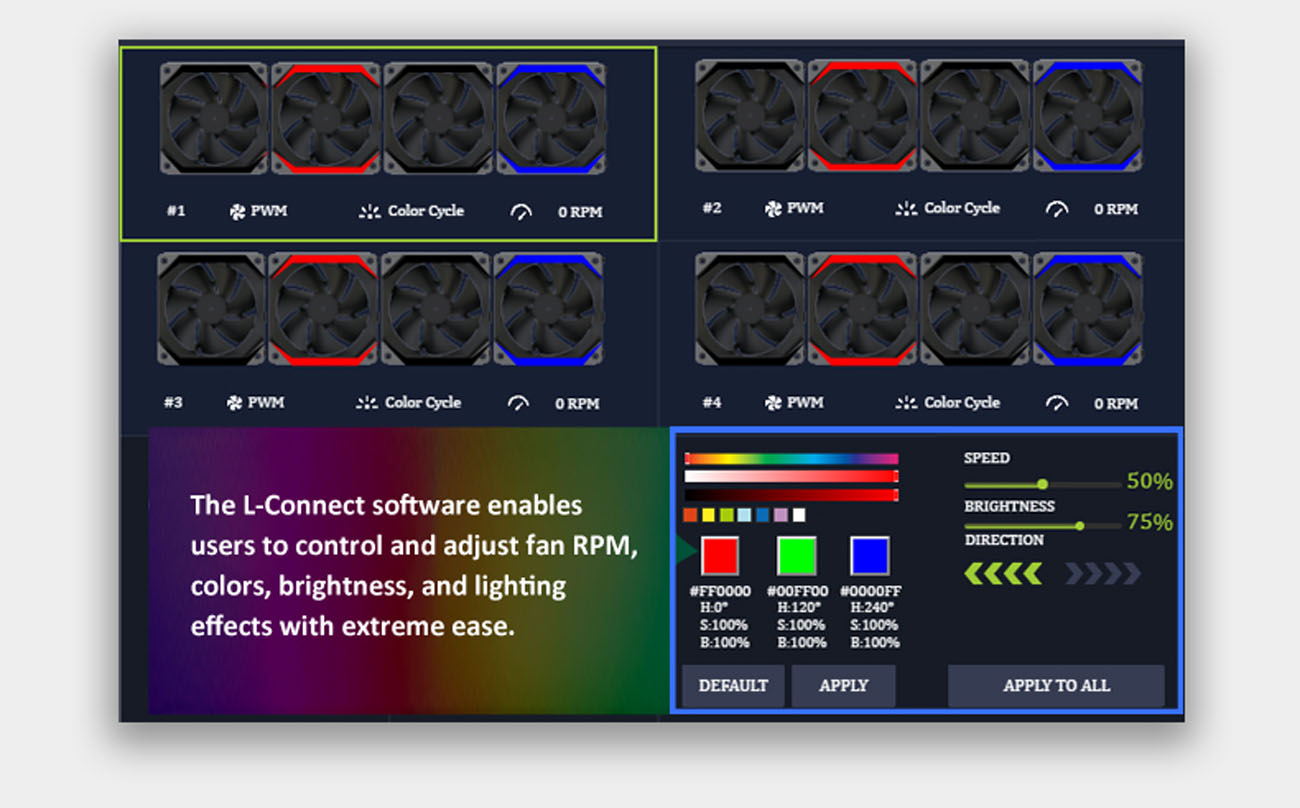
Task: Pick the small orange preset swatch
Action: click(x=690, y=515)
